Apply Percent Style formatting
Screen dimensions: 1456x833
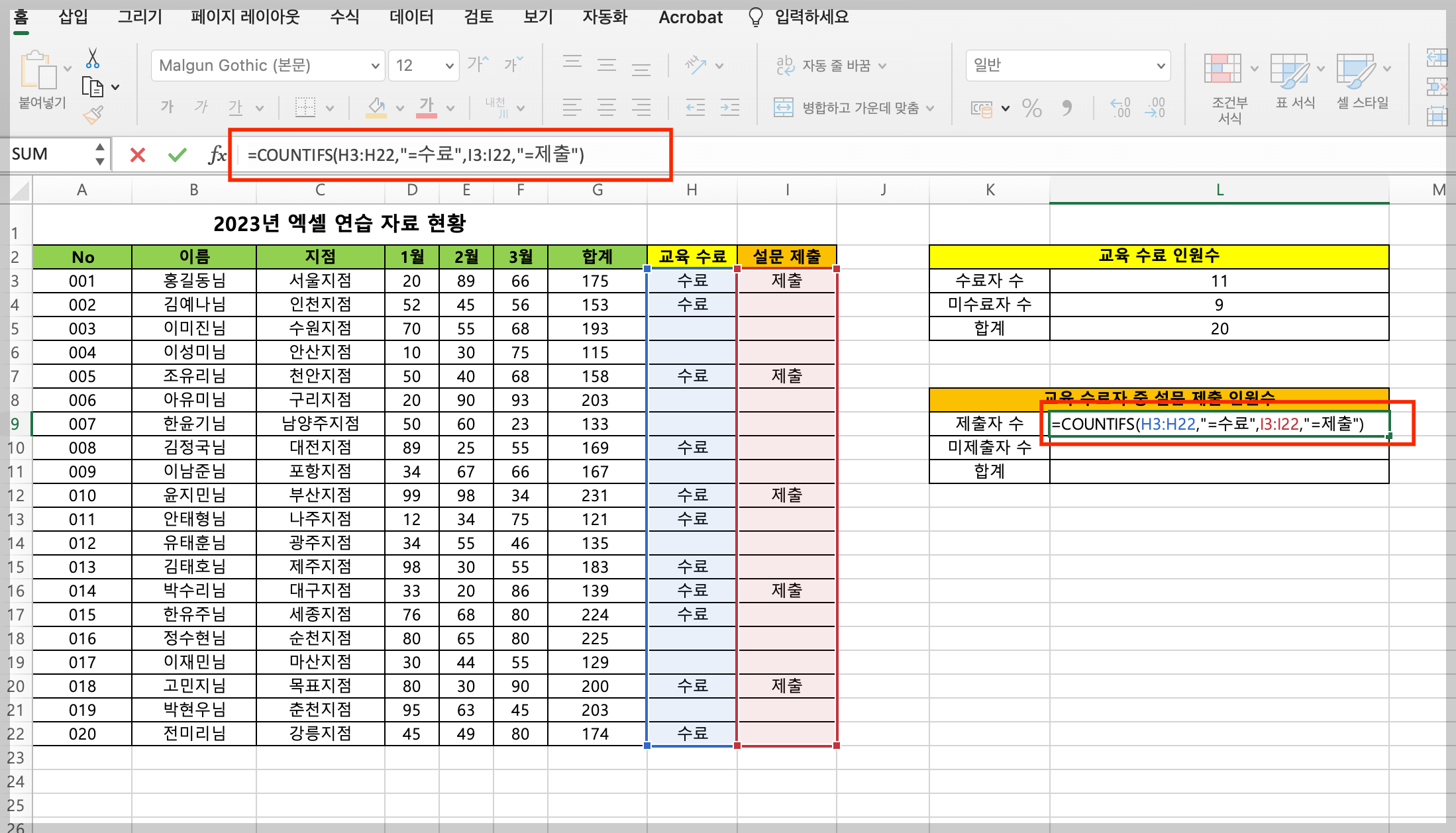1031,108
